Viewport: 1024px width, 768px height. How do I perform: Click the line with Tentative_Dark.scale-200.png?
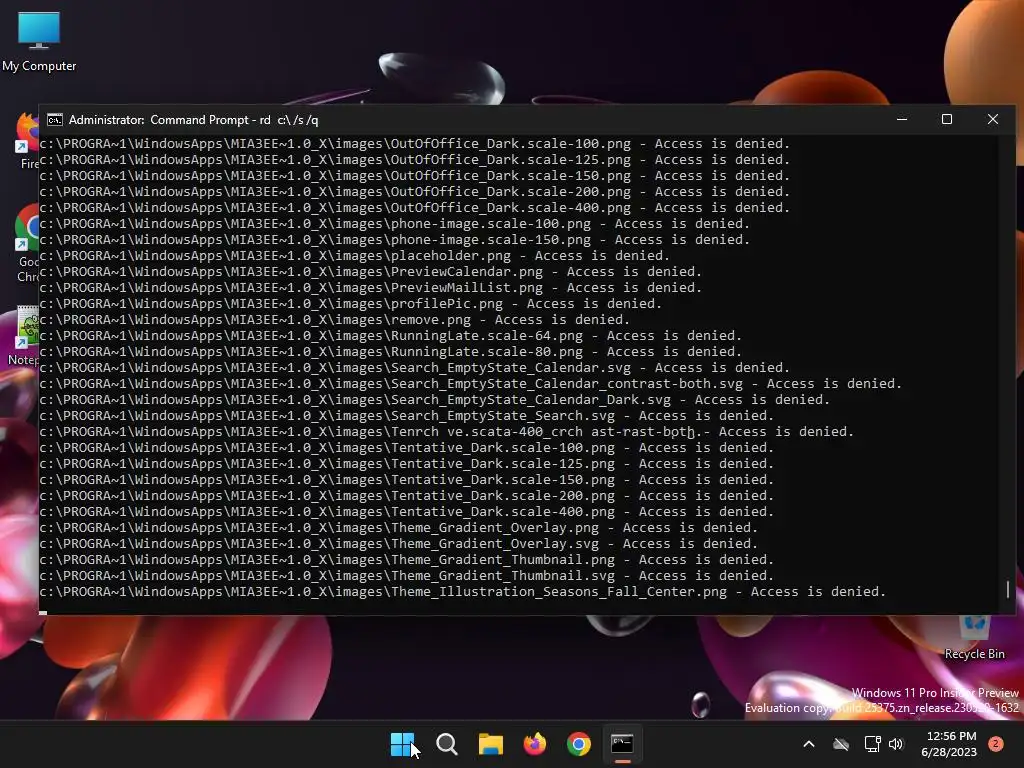coord(406,496)
